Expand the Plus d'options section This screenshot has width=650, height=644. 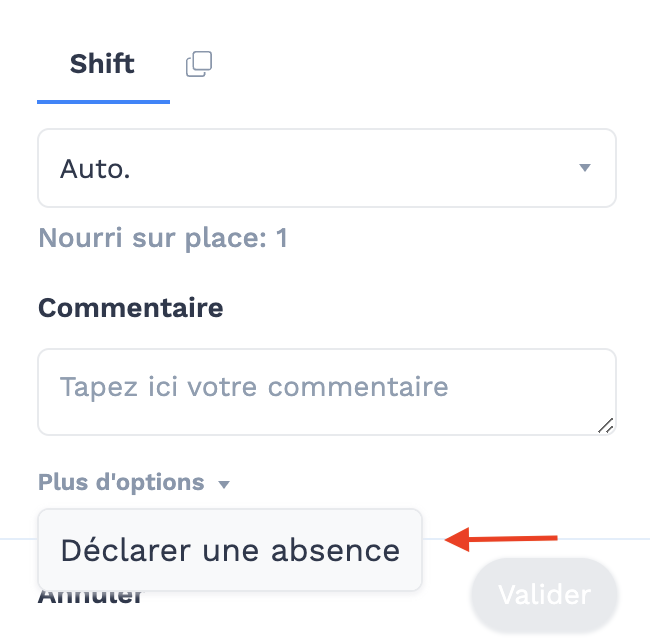point(134,482)
